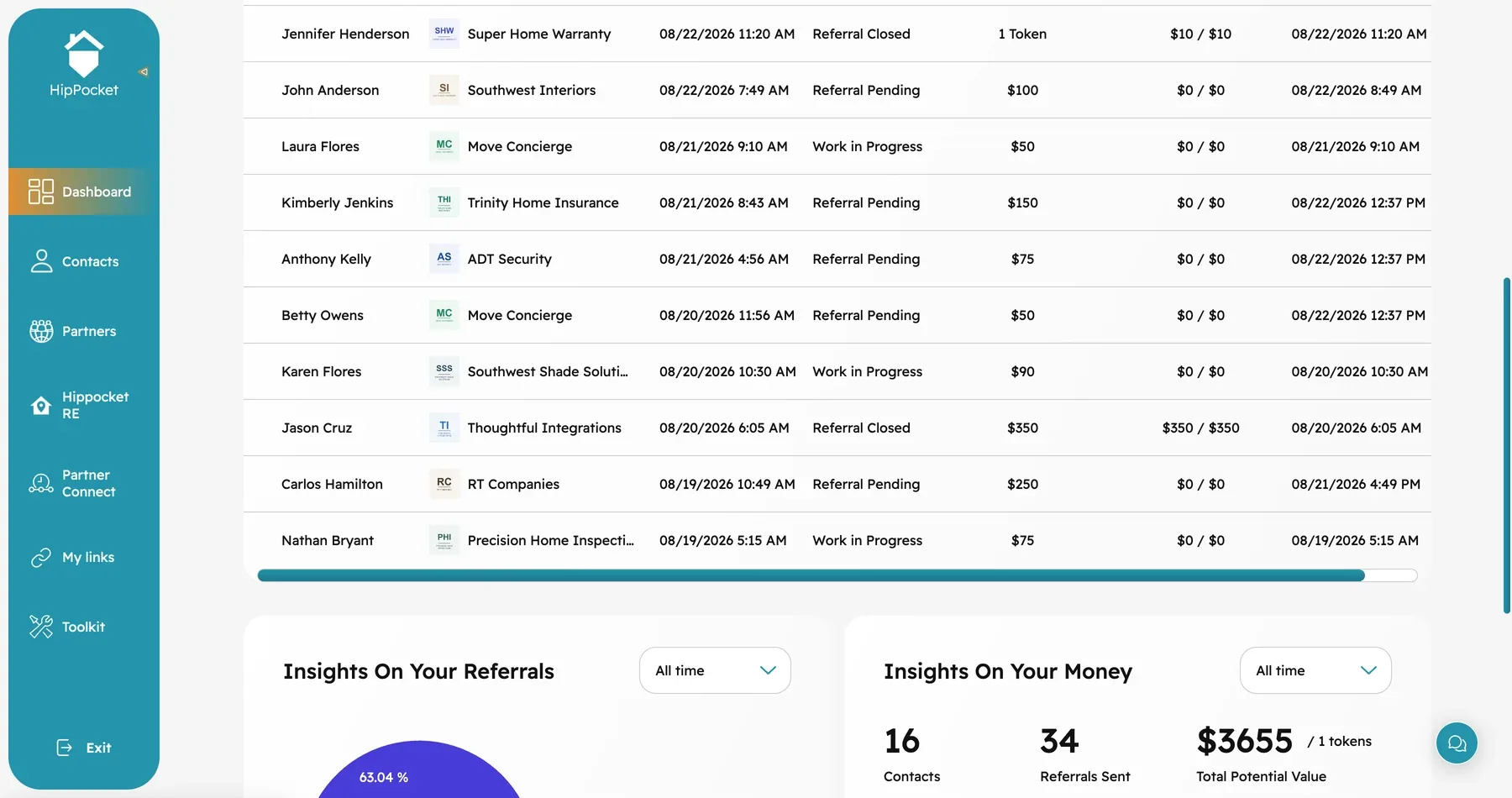The height and width of the screenshot is (798, 1512).
Task: Click RT Companies RC logo
Action: tap(444, 484)
